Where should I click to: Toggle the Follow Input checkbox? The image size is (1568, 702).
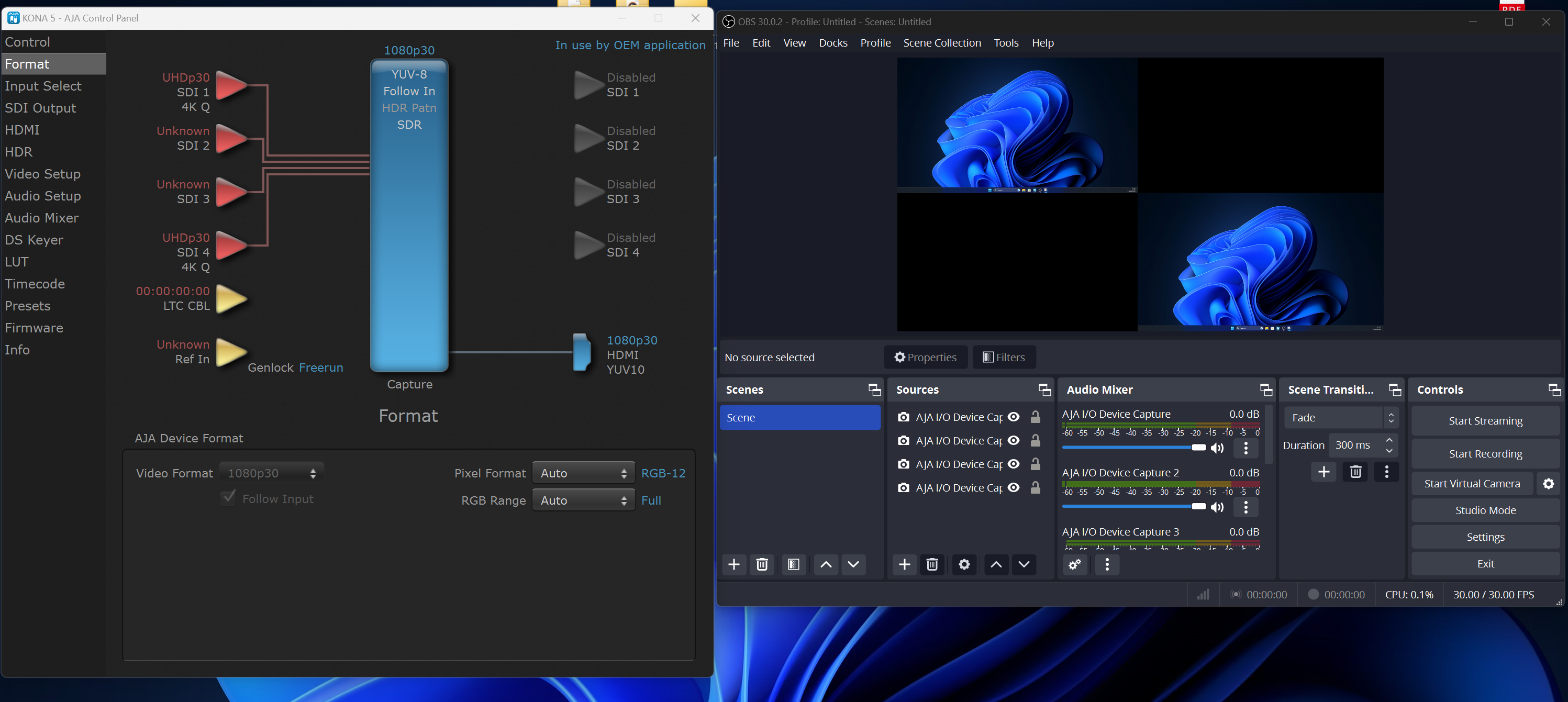[228, 498]
